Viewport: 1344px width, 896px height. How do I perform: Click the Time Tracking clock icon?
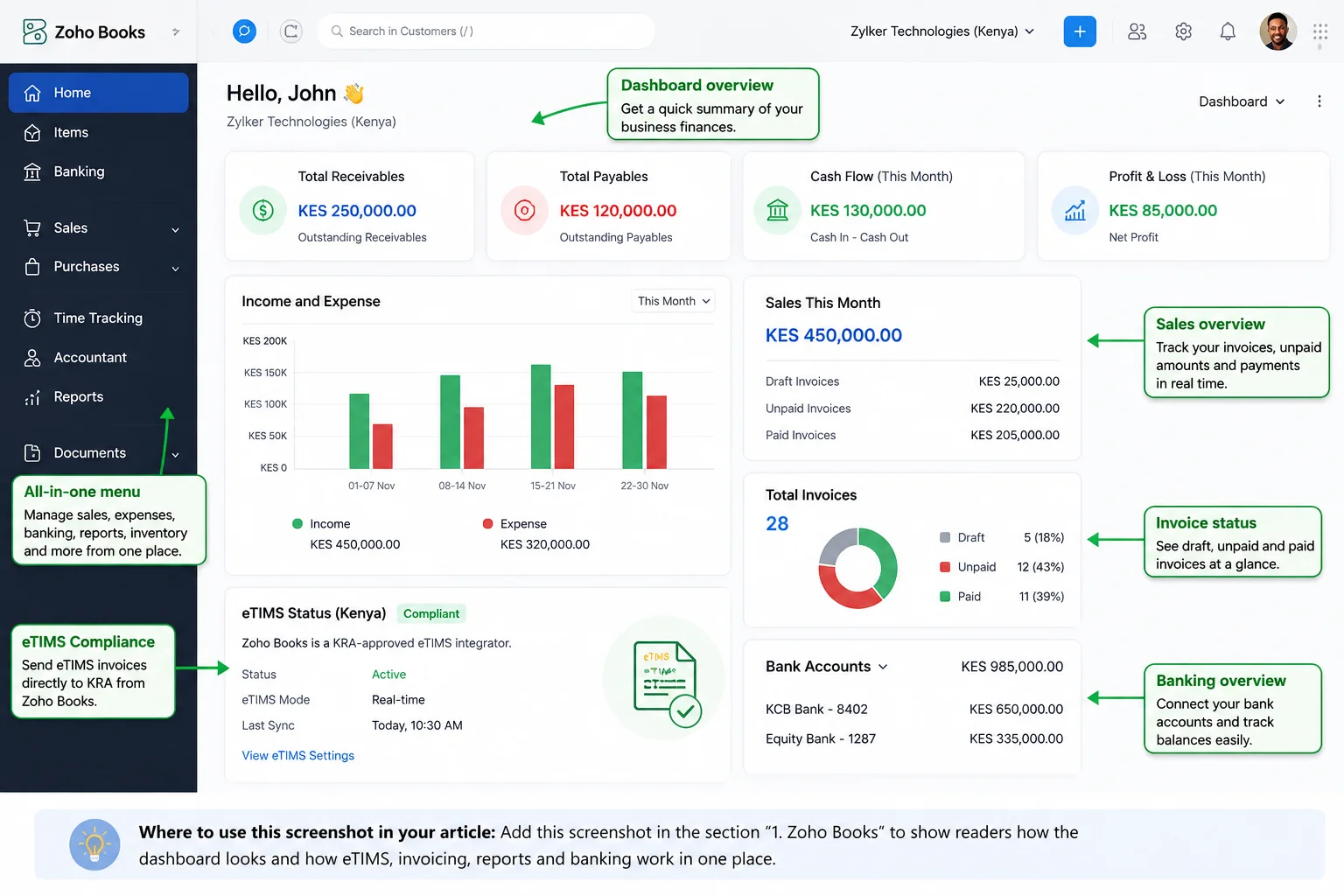point(32,318)
